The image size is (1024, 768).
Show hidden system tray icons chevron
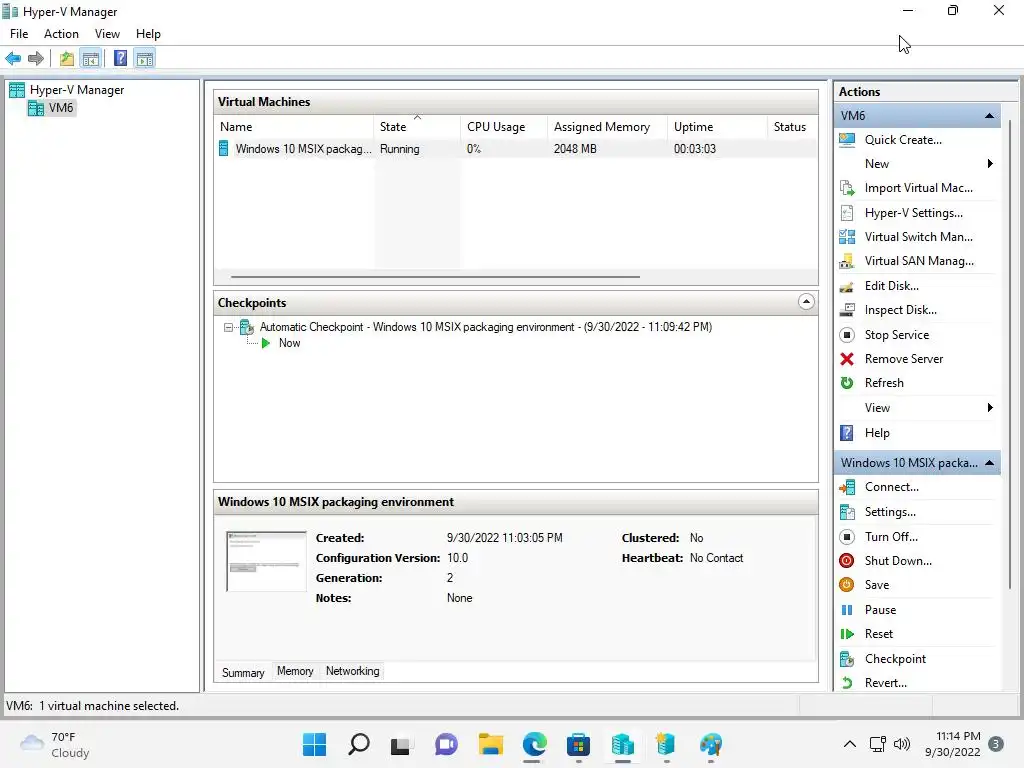click(850, 744)
